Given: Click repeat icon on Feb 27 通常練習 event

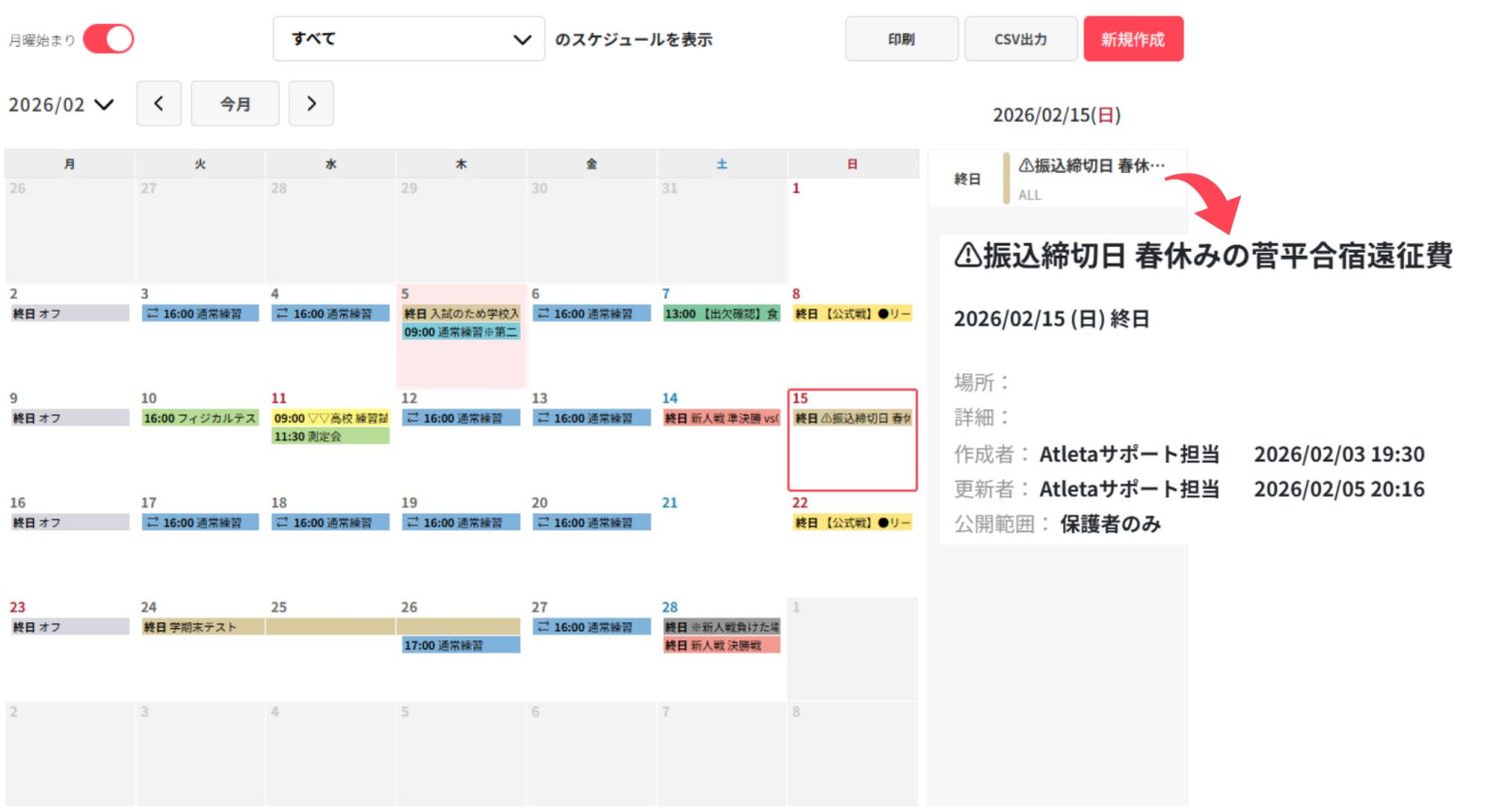Looking at the screenshot, I should pyautogui.click(x=543, y=627).
